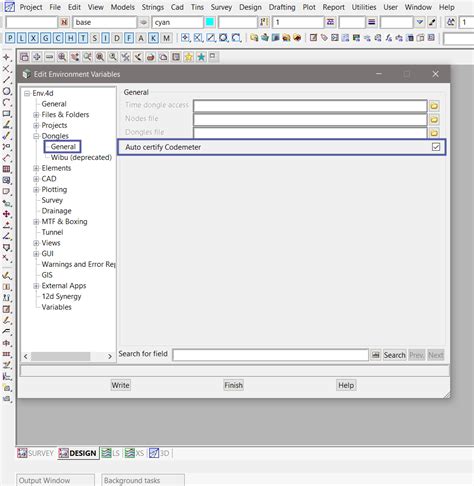The height and width of the screenshot is (486, 474).
Task: Browse folder for Time dongle access
Action: click(434, 106)
